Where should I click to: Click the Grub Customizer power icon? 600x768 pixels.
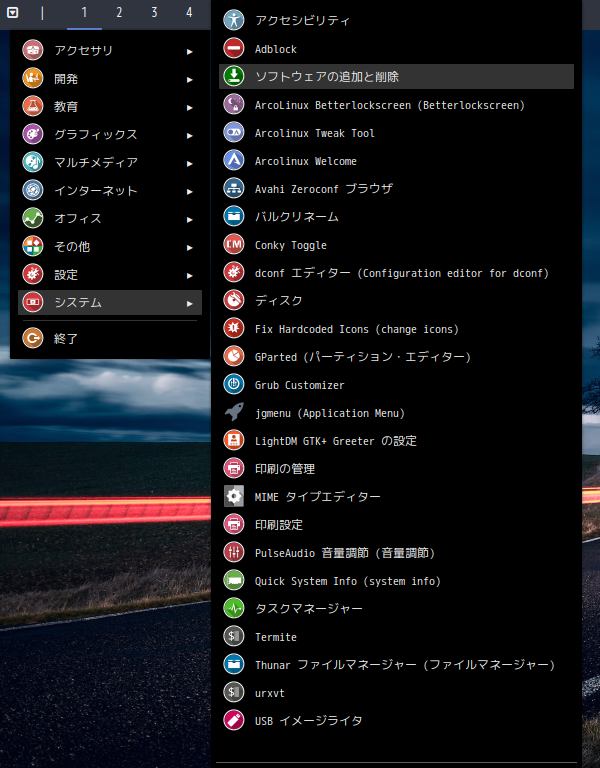click(x=234, y=384)
